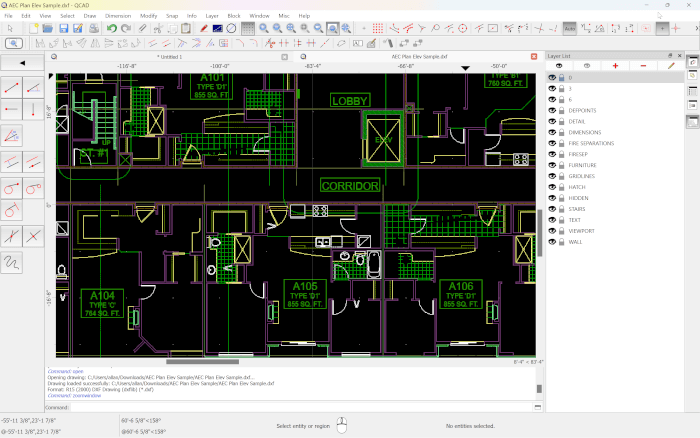Show all layers with eye button
This screenshot has width=700, height=438.
pos(559,66)
